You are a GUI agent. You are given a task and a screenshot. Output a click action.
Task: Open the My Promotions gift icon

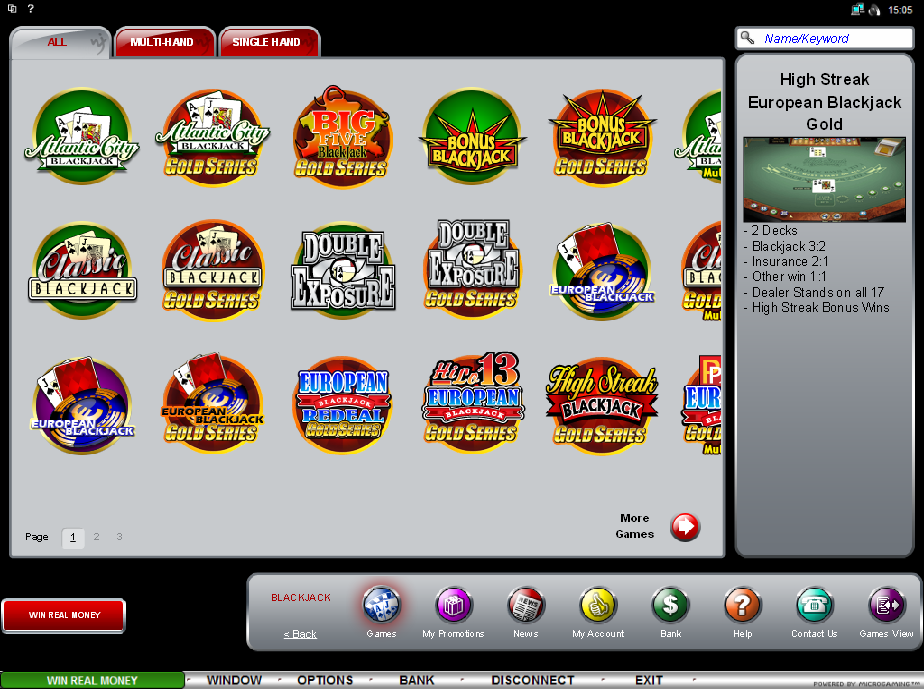pos(454,605)
